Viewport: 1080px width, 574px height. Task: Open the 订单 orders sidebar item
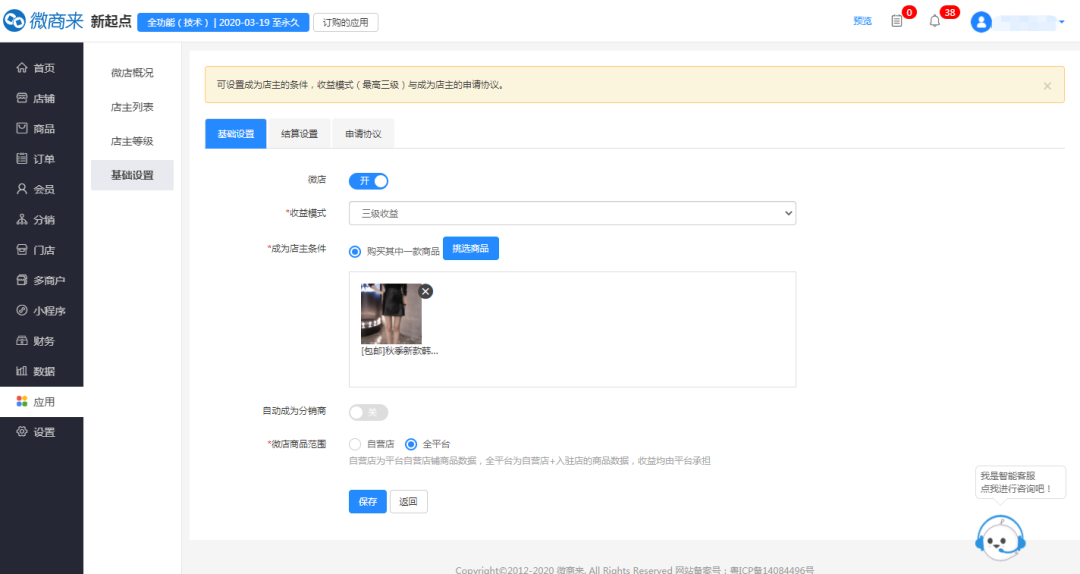(x=41, y=158)
